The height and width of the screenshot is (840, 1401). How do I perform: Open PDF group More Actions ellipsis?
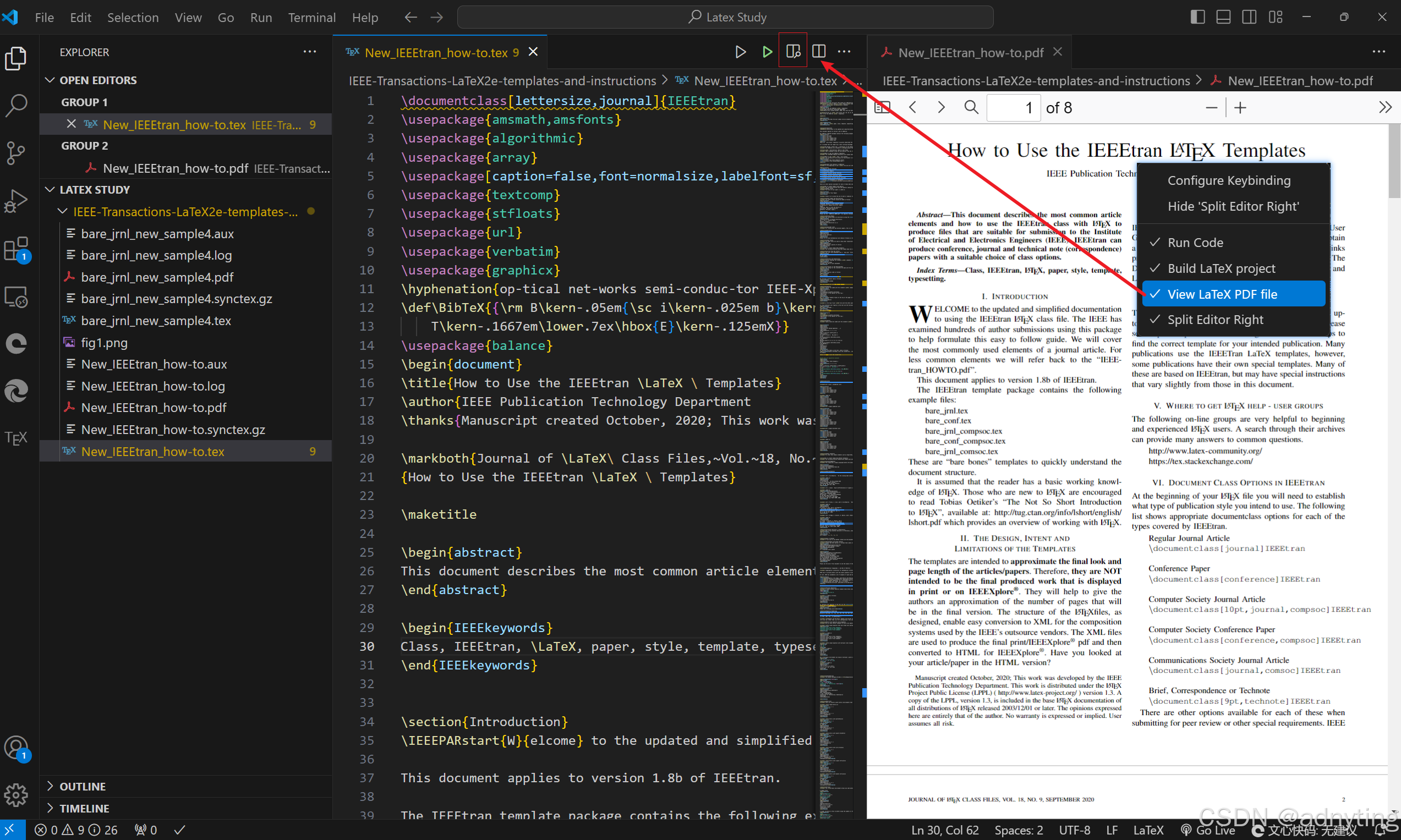[x=1379, y=52]
